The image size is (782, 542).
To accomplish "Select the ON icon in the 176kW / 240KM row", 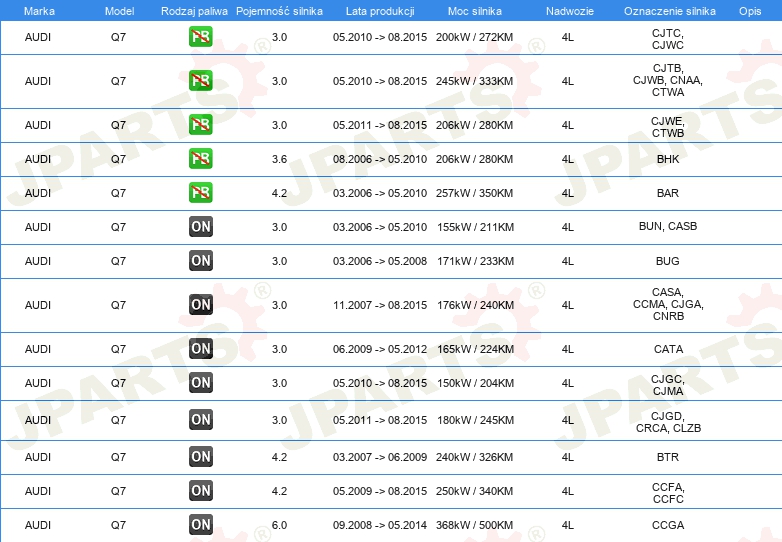I will tap(201, 305).
